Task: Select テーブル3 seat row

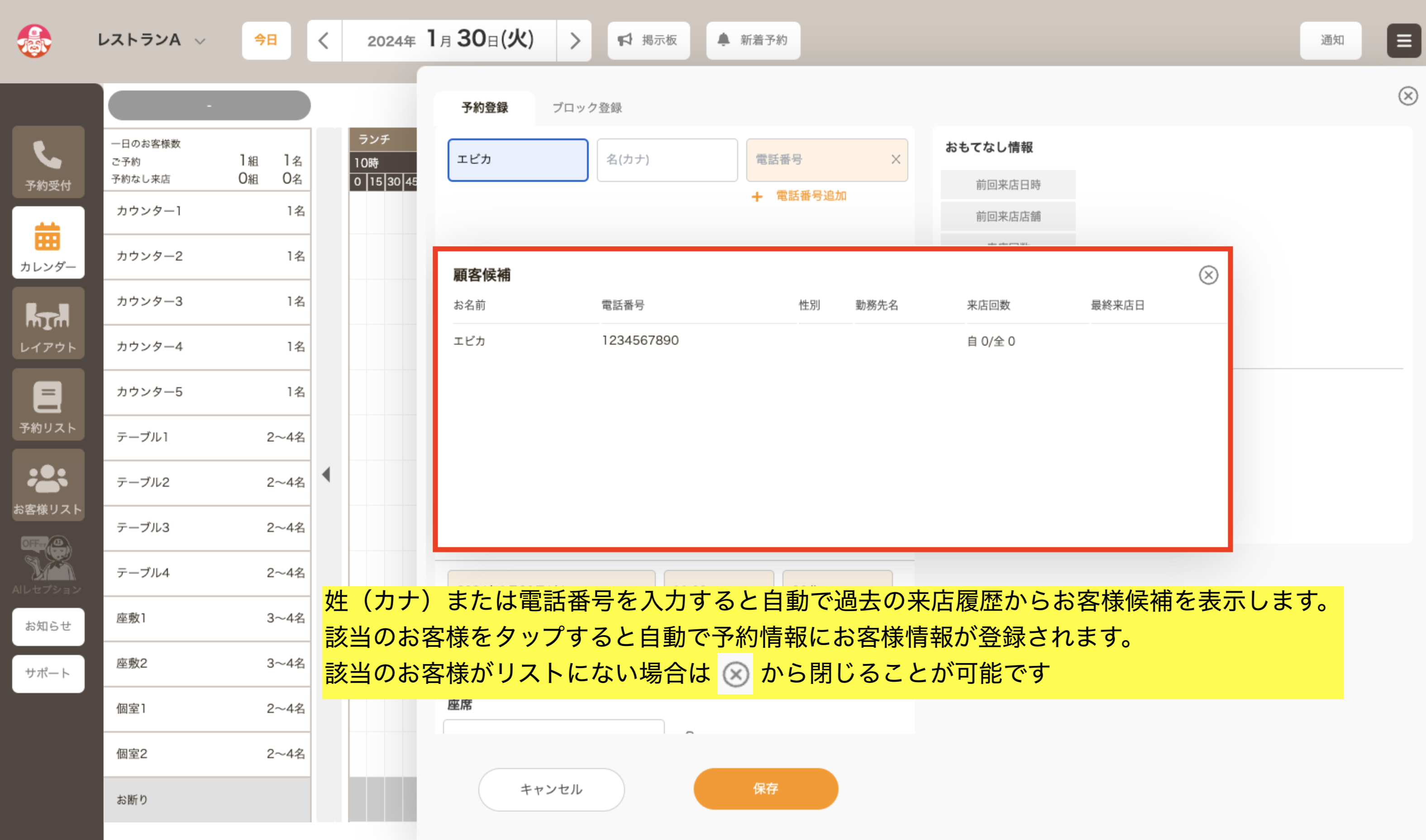Action: point(207,528)
